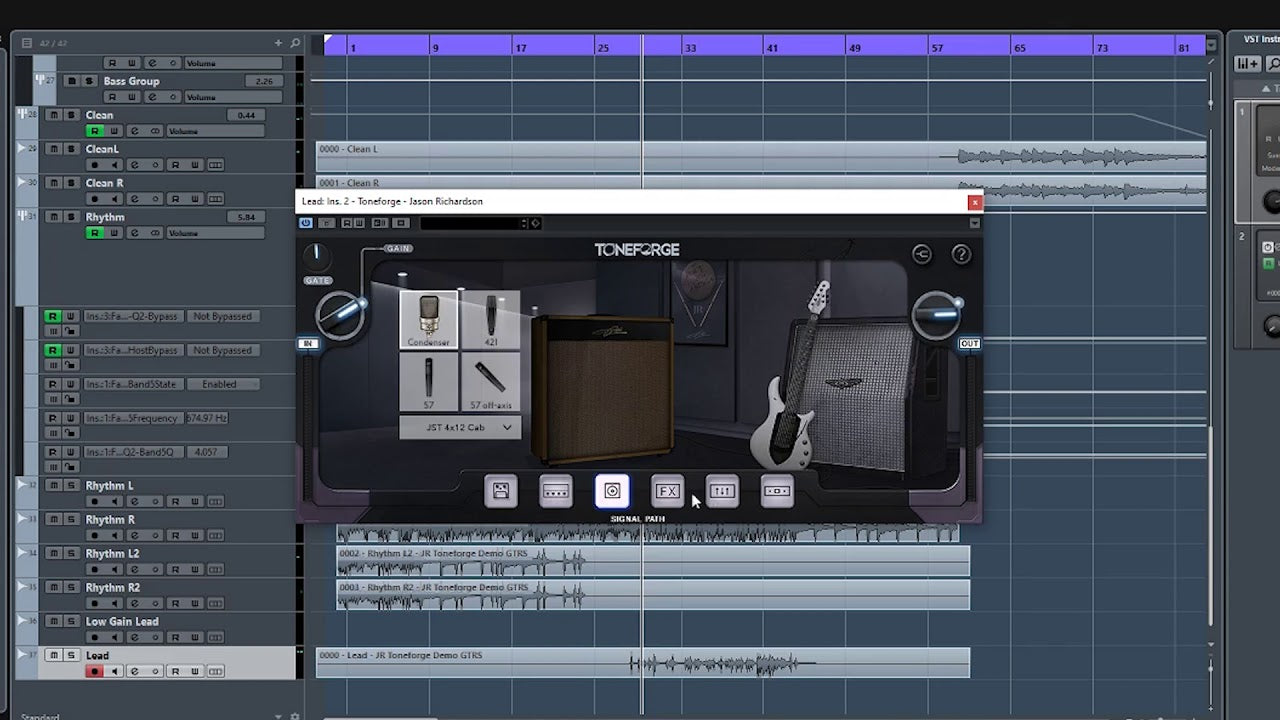Choose the 57 off-axis microphone
Viewport: 1280px width, 720px height.
coord(491,382)
